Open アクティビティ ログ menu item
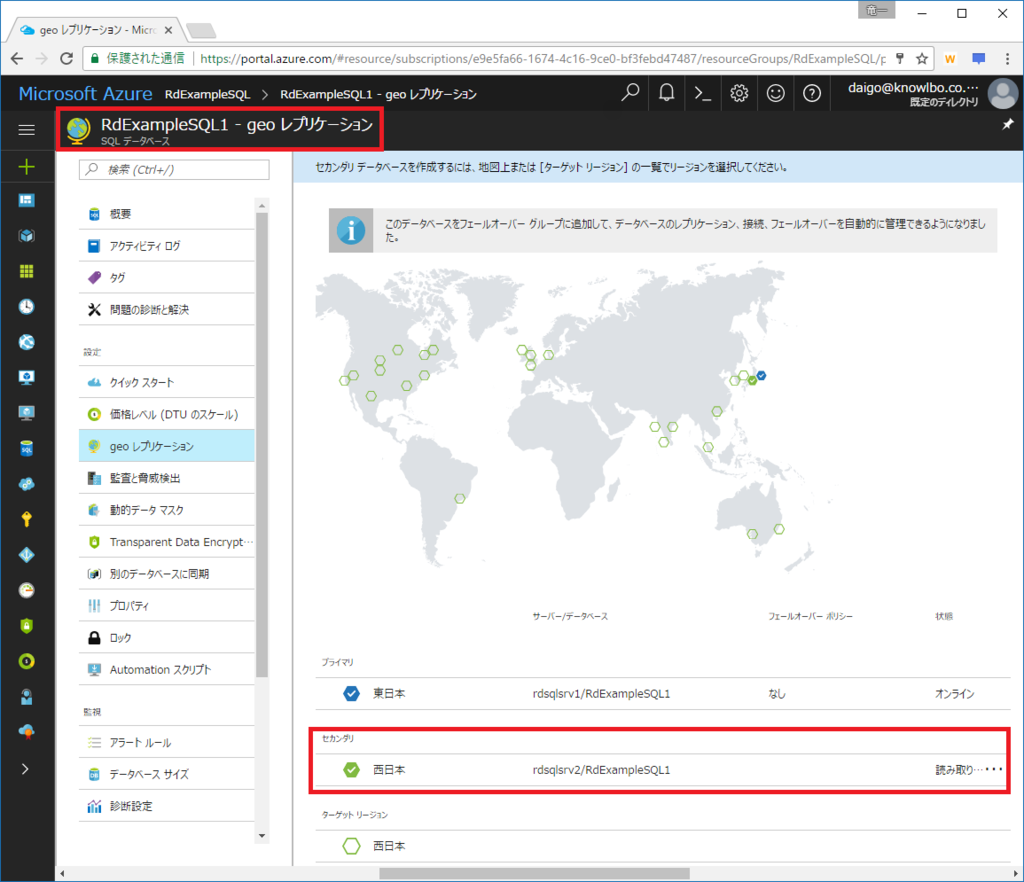The height and width of the screenshot is (882, 1024). pyautogui.click(x=167, y=246)
